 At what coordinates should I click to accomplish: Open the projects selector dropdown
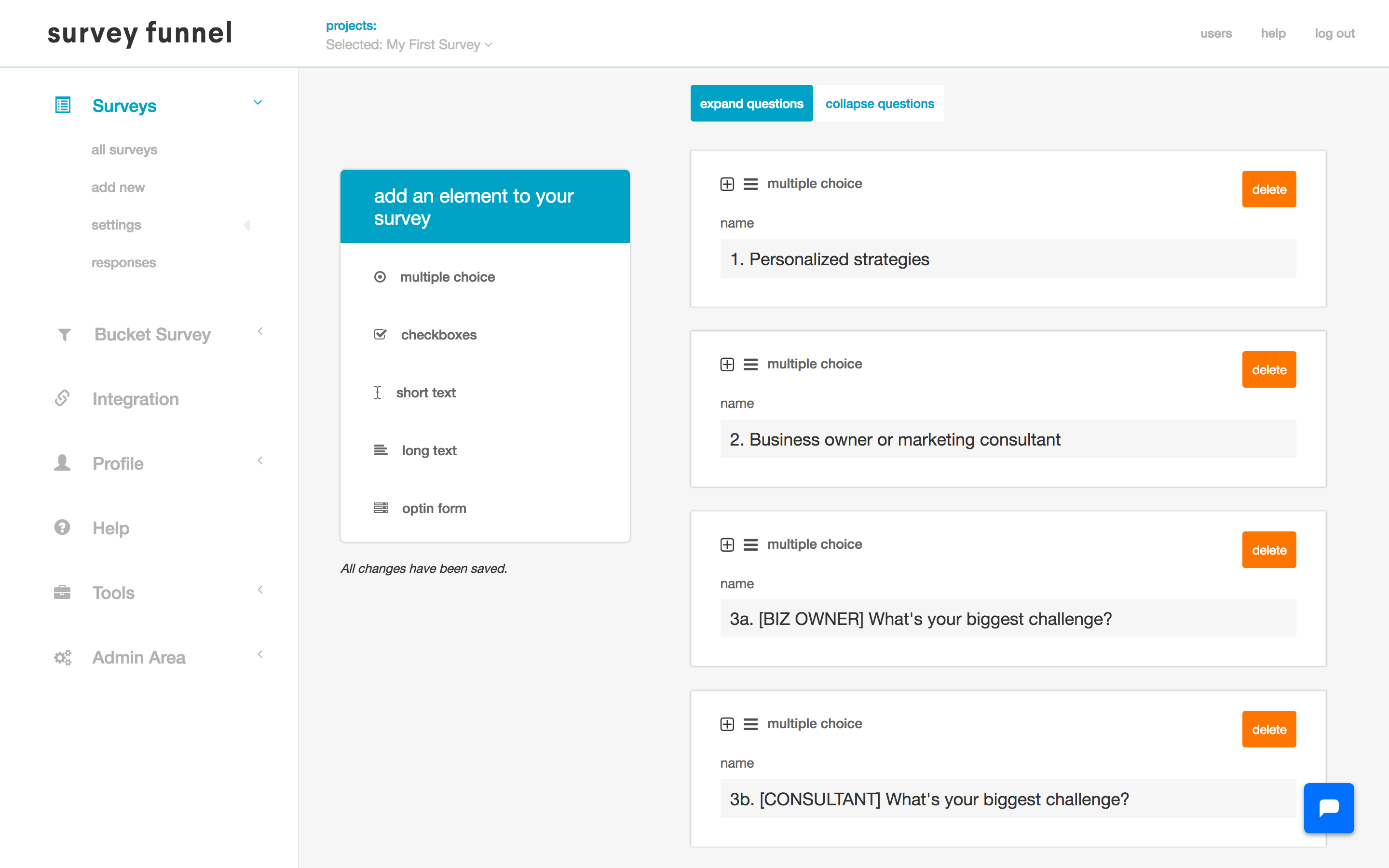409,45
